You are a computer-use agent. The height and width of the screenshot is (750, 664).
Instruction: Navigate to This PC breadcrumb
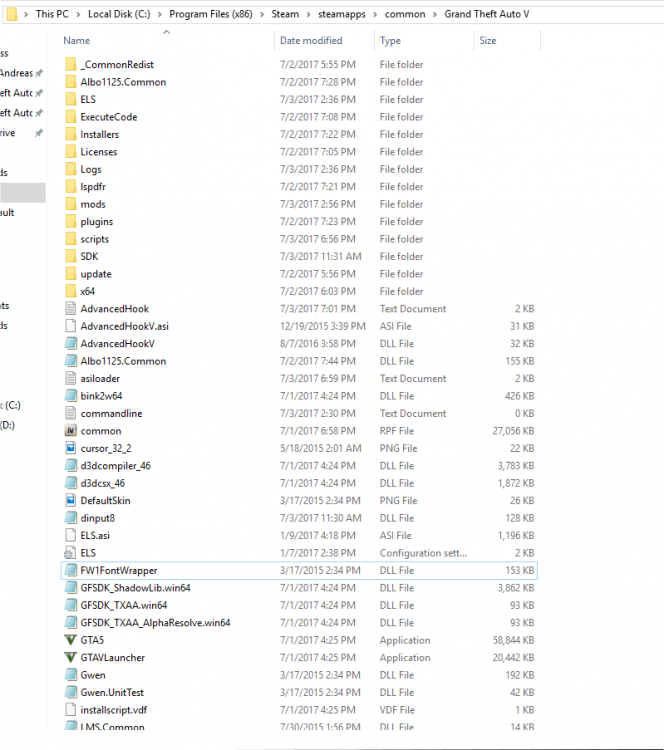click(x=52, y=14)
